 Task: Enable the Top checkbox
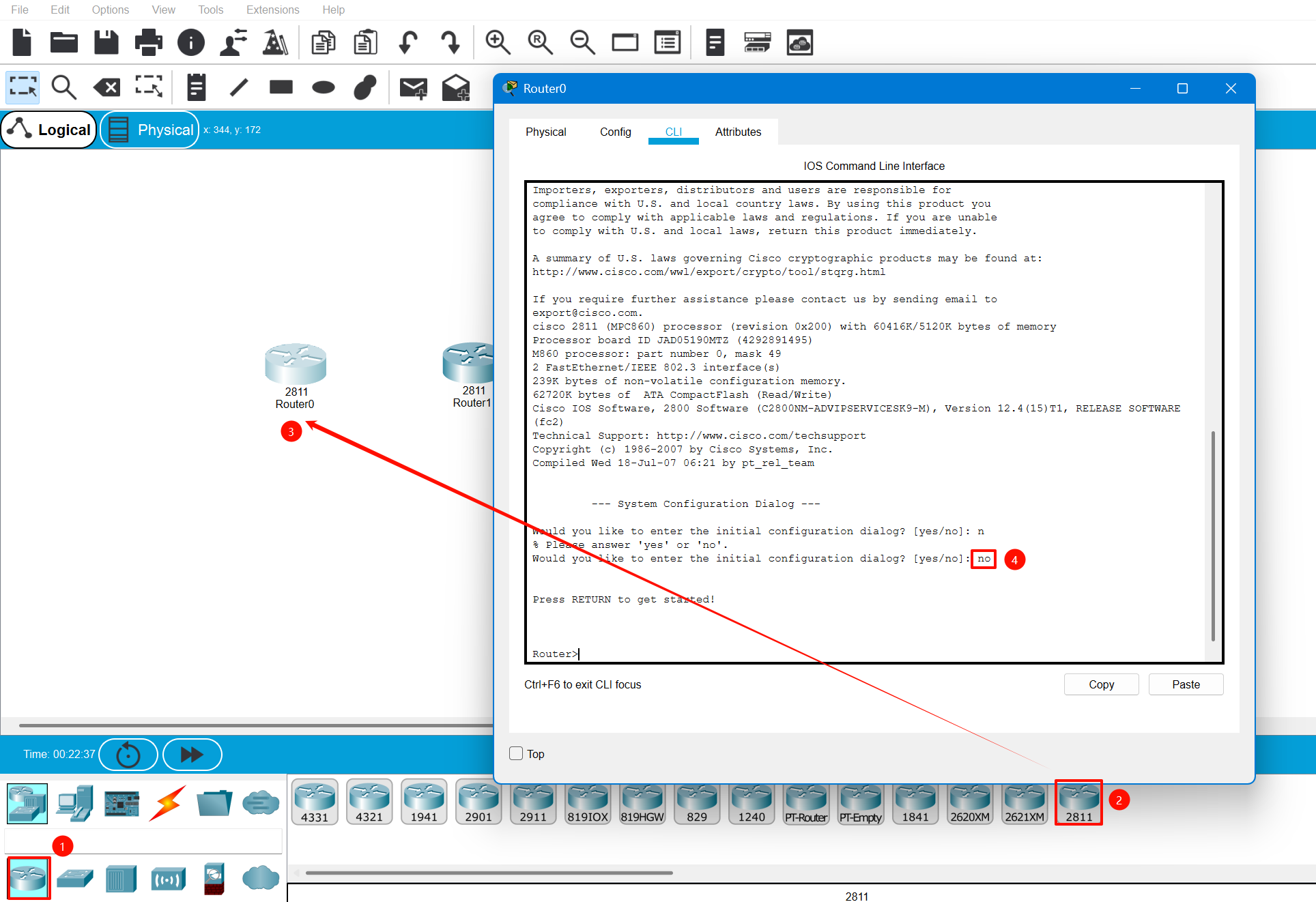click(x=516, y=753)
